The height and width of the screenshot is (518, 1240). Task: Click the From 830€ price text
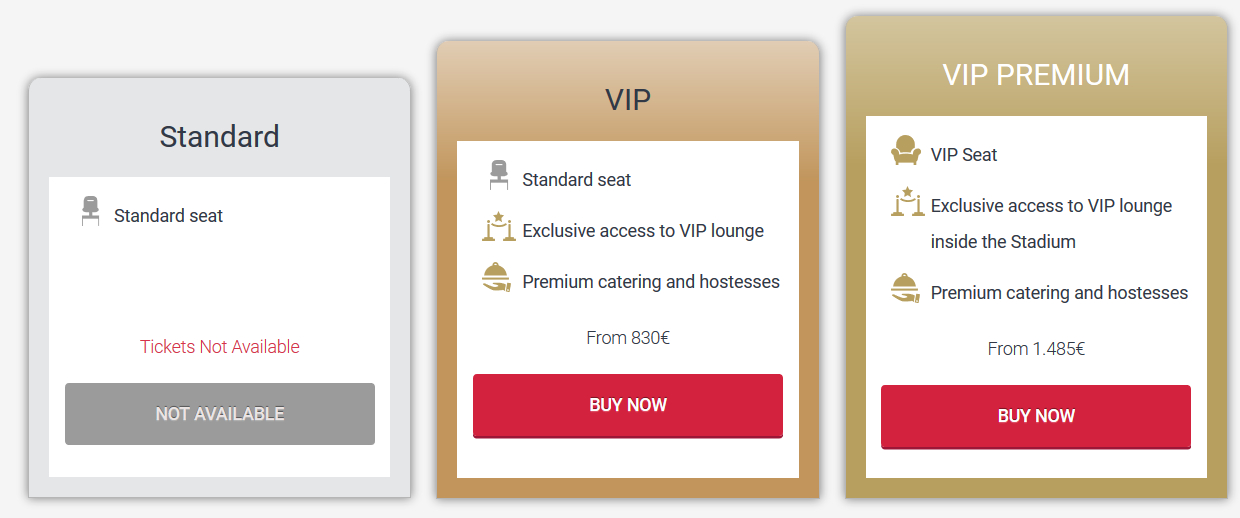(x=628, y=338)
